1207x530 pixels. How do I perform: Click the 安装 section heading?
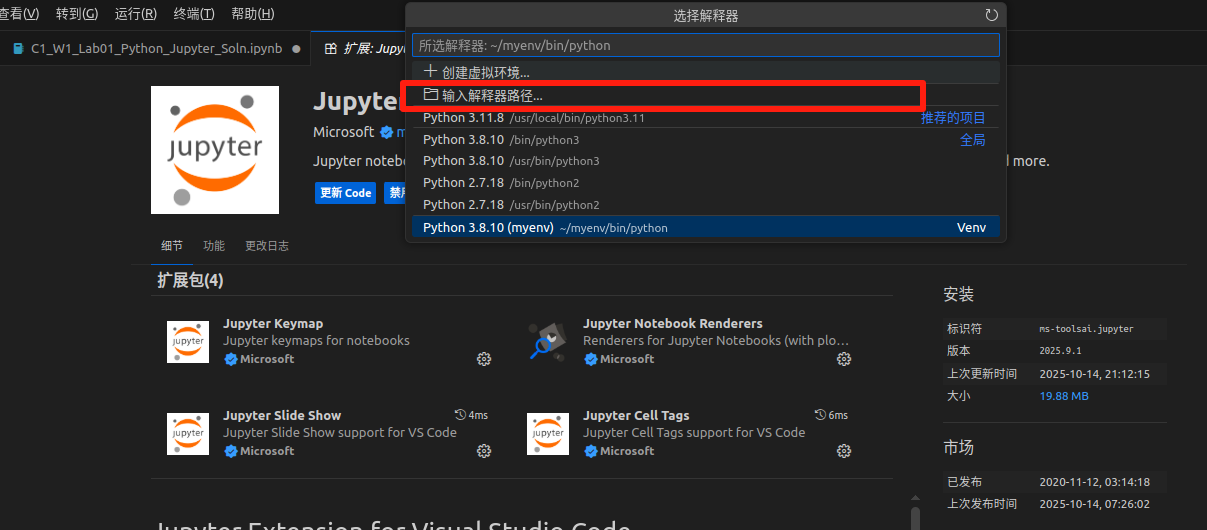[x=958, y=295]
